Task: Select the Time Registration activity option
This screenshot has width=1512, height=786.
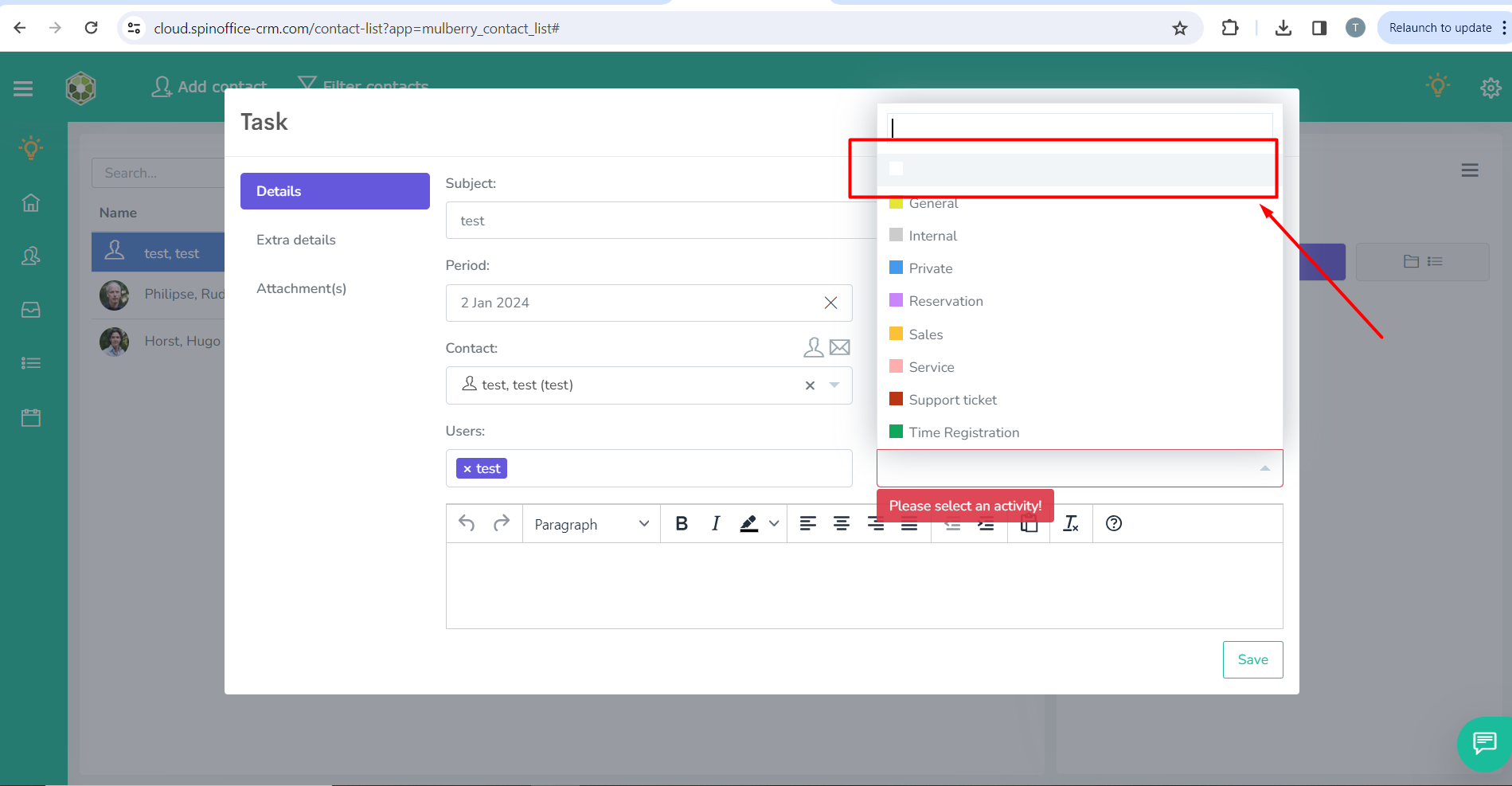Action: tap(1080, 432)
